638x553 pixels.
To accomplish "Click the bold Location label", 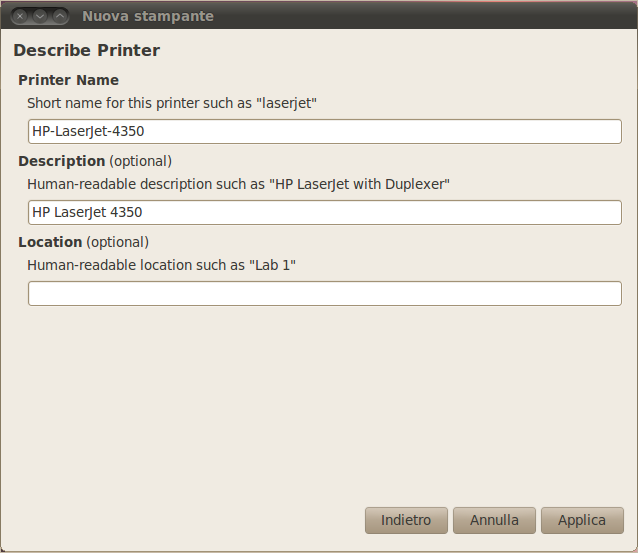I will pos(50,242).
